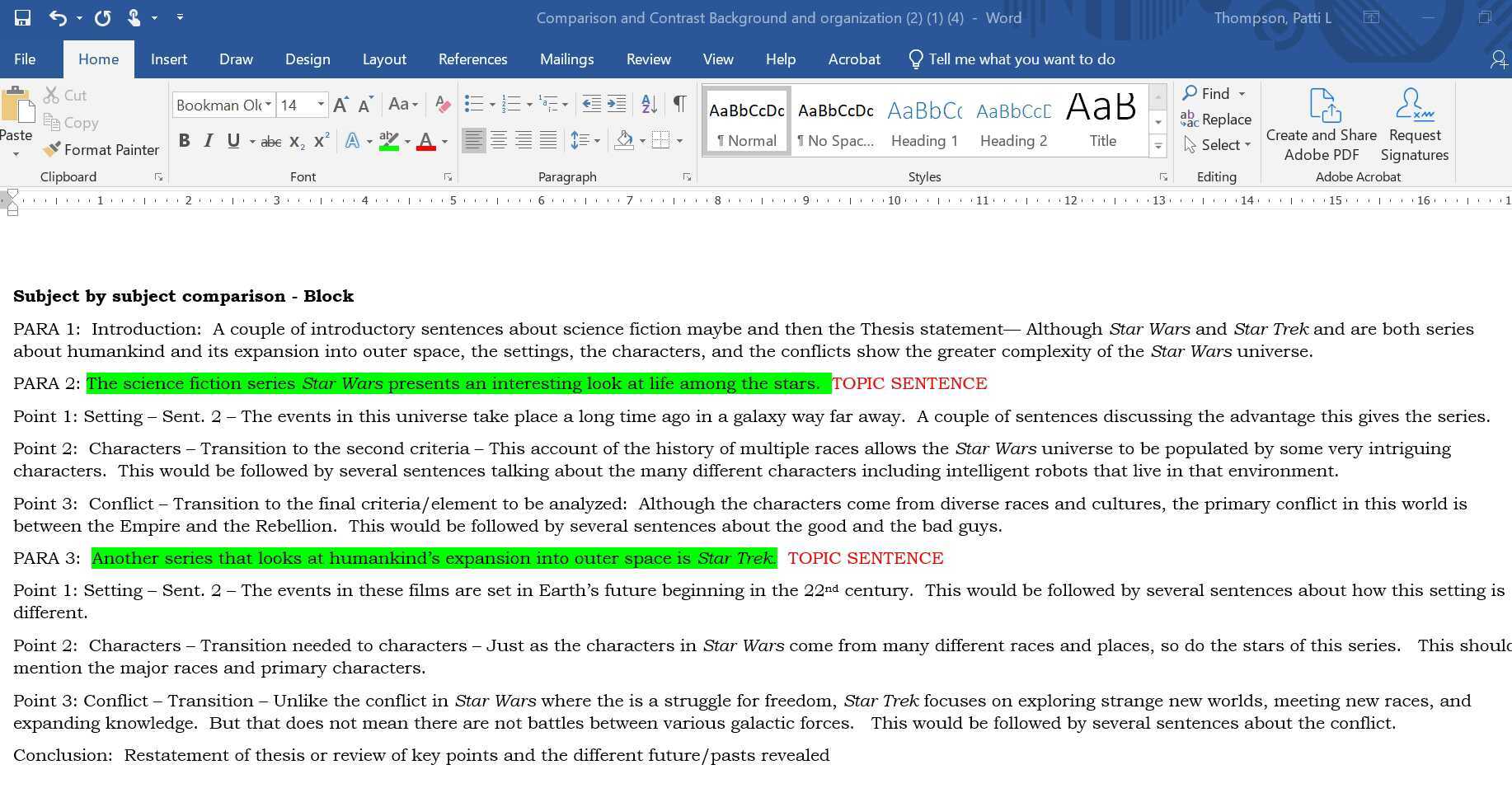
Task: Click the Save icon in title bar
Action: [x=22, y=17]
